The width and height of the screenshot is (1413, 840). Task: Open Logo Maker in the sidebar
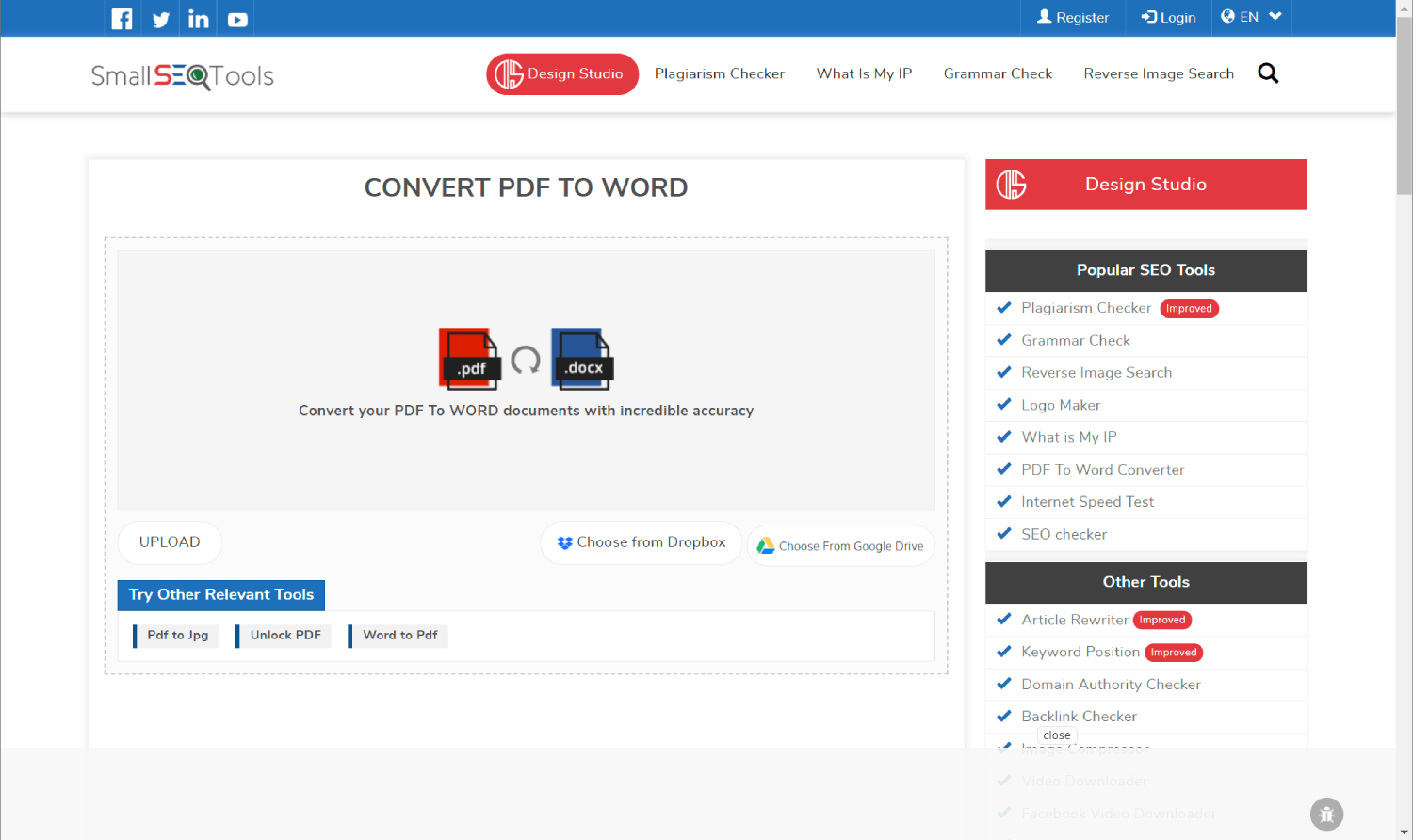(1061, 405)
